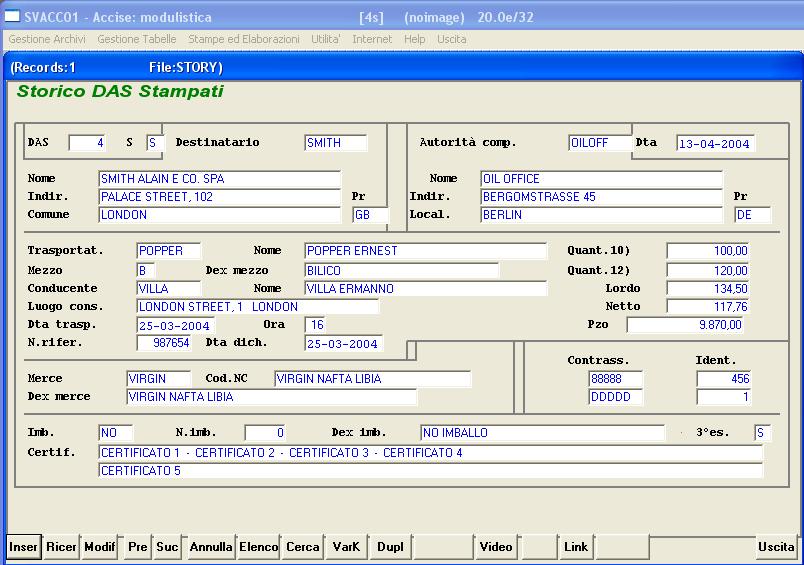Go to previous record with Pre

click(137, 547)
